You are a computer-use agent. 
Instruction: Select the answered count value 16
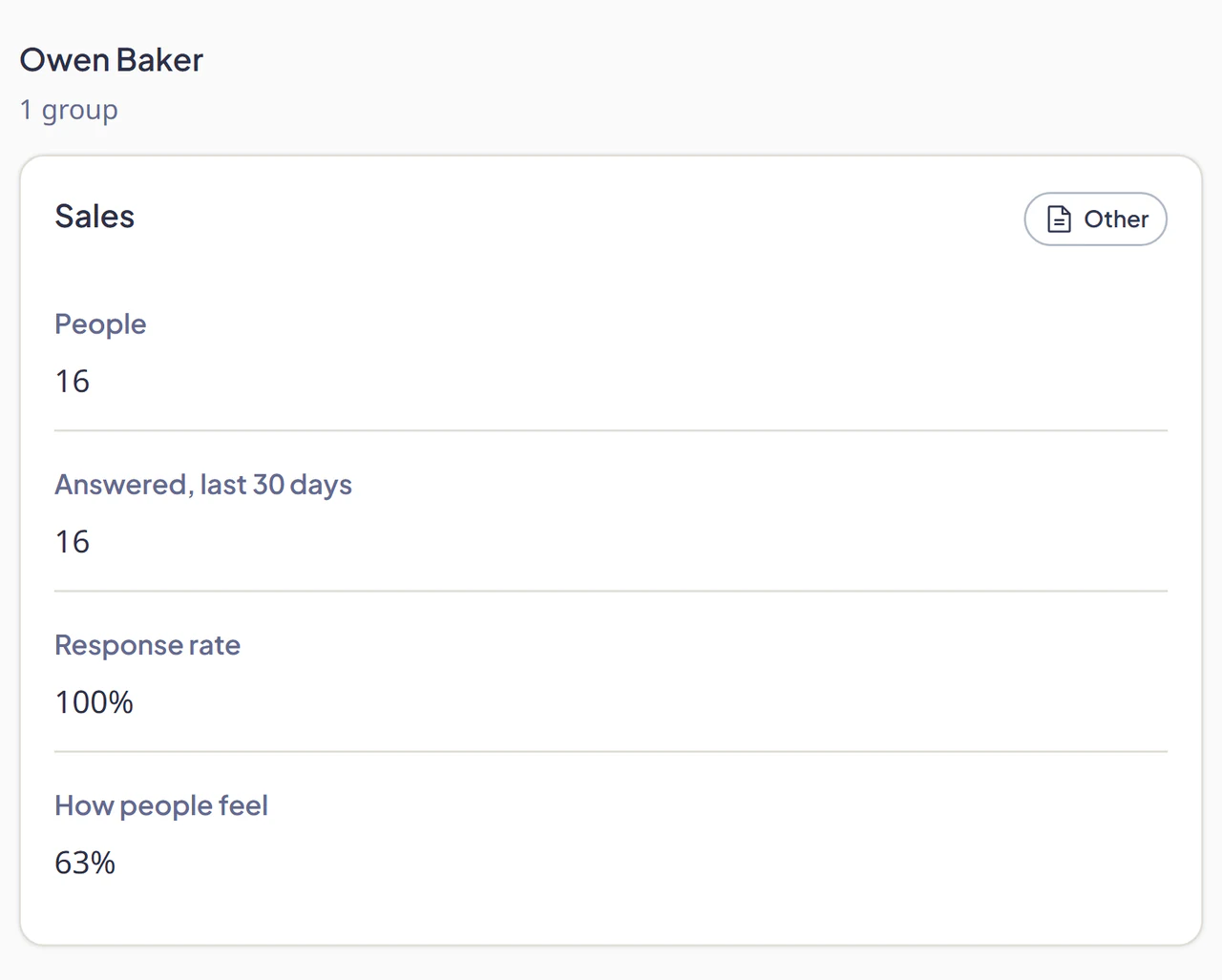(x=73, y=542)
